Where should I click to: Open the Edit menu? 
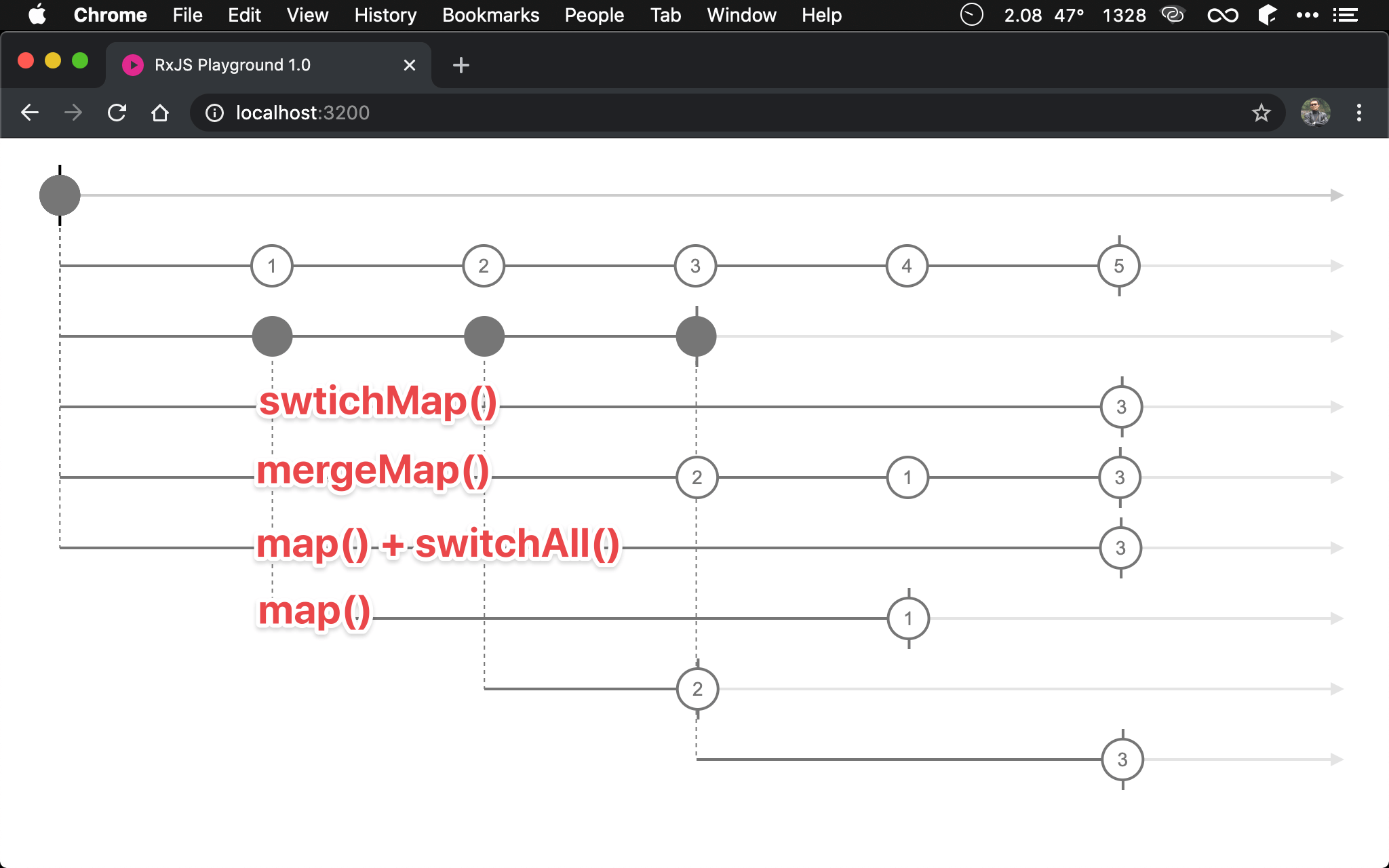(x=244, y=15)
